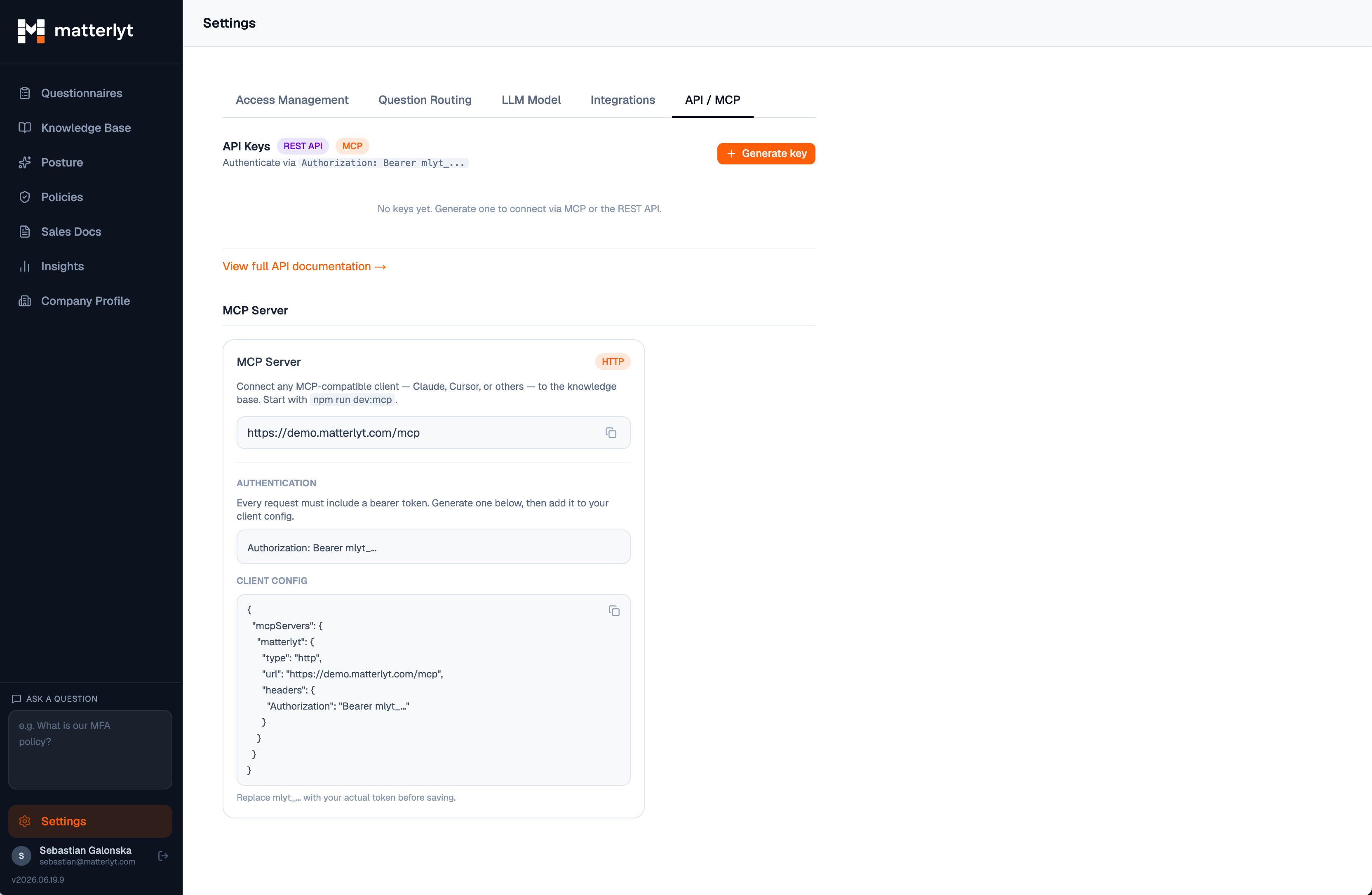
Task: Copy the client config JSON
Action: 614,611
